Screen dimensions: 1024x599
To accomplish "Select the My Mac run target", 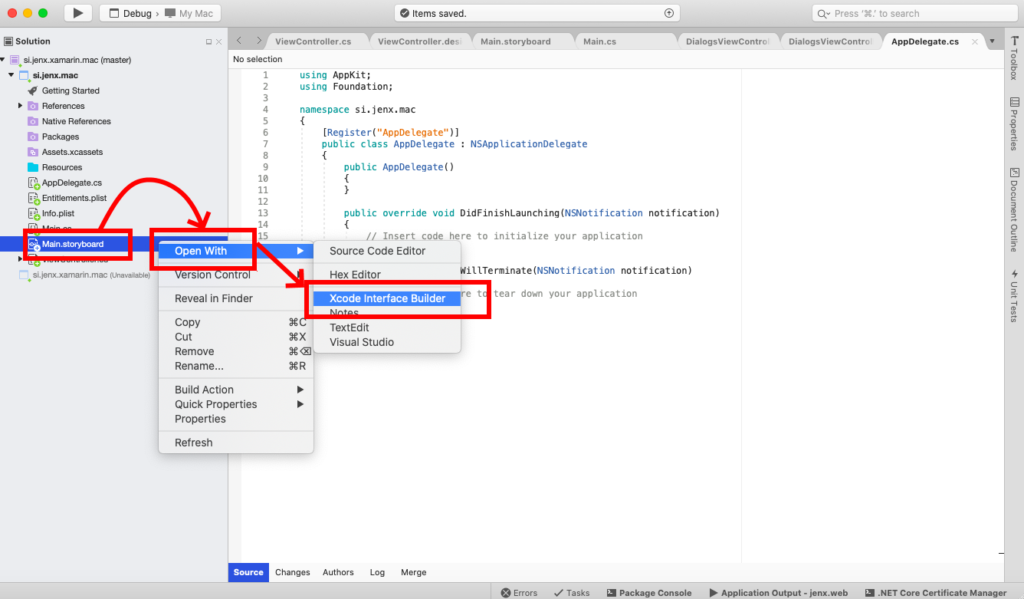I will [x=189, y=13].
